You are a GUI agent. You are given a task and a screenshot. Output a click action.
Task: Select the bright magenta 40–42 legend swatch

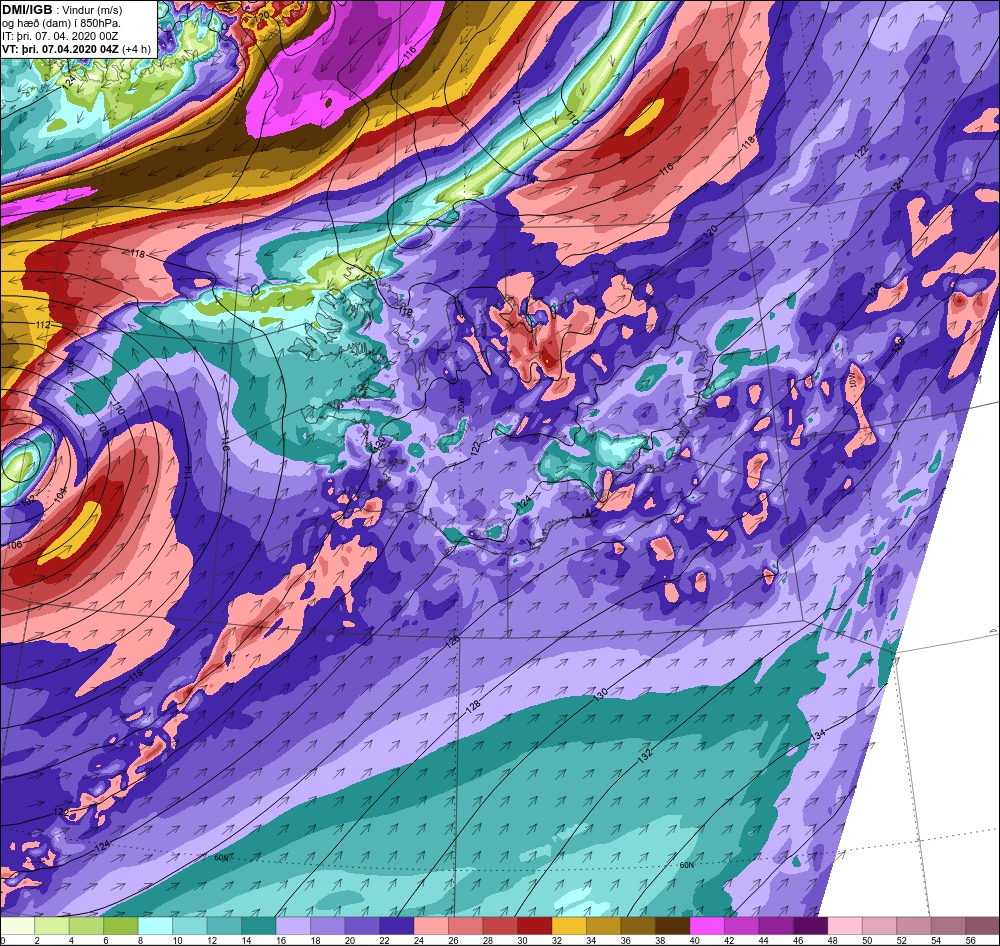(707, 924)
